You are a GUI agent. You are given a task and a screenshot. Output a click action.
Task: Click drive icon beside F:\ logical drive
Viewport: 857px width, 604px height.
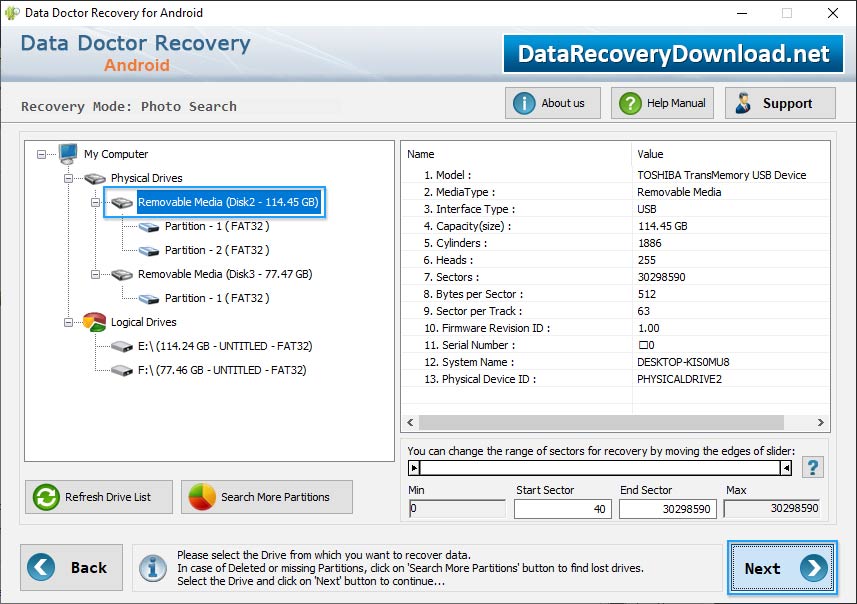point(122,371)
